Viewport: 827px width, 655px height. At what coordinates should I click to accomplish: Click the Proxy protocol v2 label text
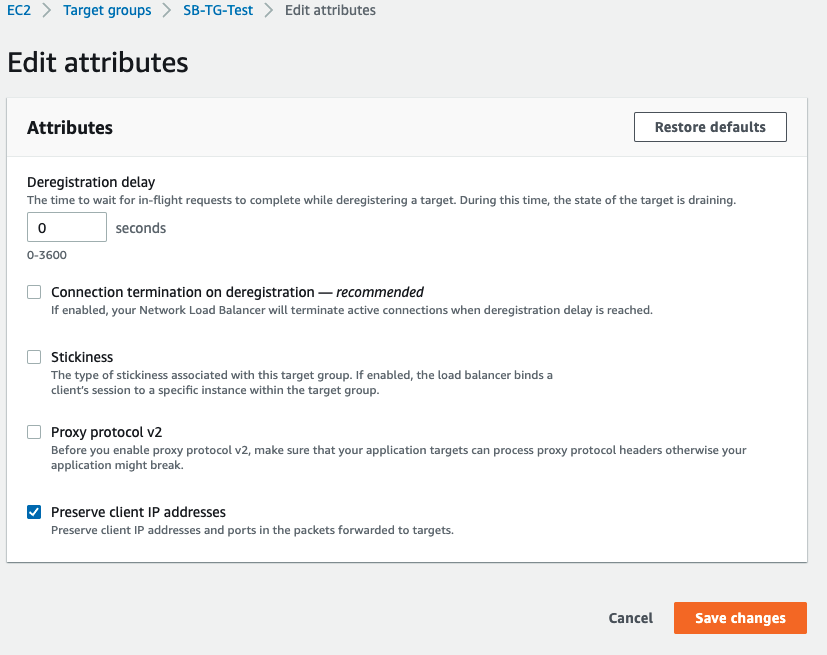[x=106, y=433]
